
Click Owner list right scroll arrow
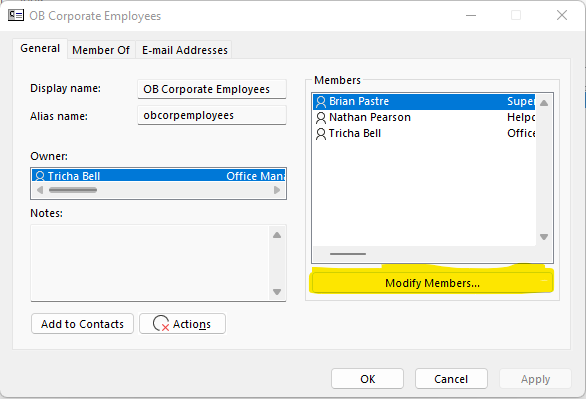pyautogui.click(x=277, y=190)
